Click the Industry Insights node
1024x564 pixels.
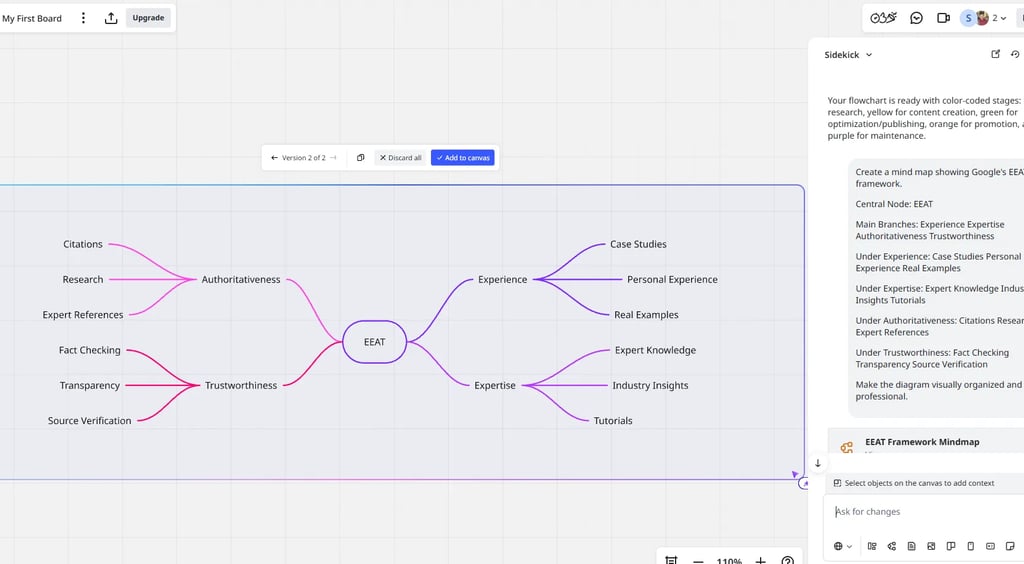(x=650, y=385)
